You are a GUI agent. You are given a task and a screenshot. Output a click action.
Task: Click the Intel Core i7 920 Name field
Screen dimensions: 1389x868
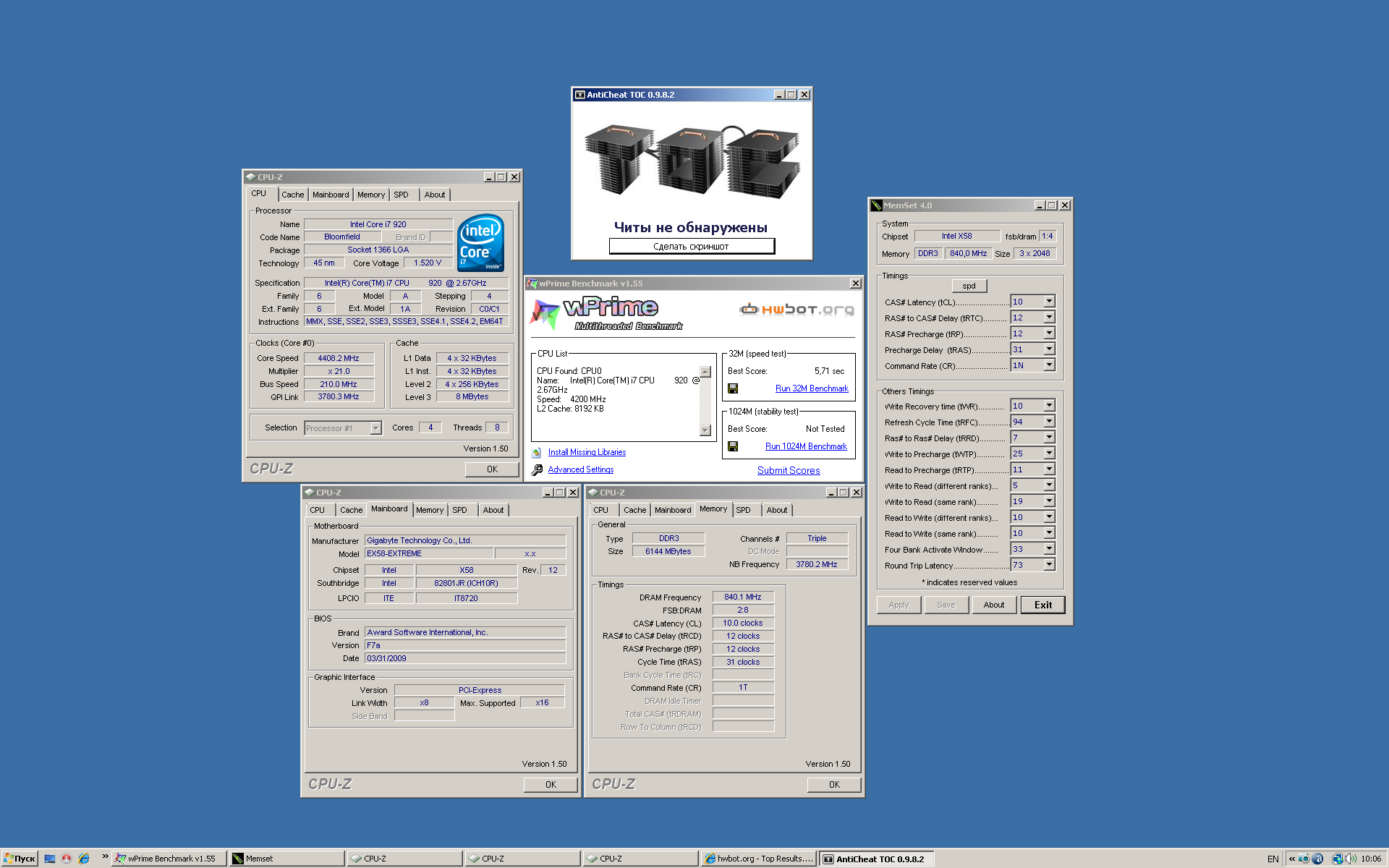point(378,224)
